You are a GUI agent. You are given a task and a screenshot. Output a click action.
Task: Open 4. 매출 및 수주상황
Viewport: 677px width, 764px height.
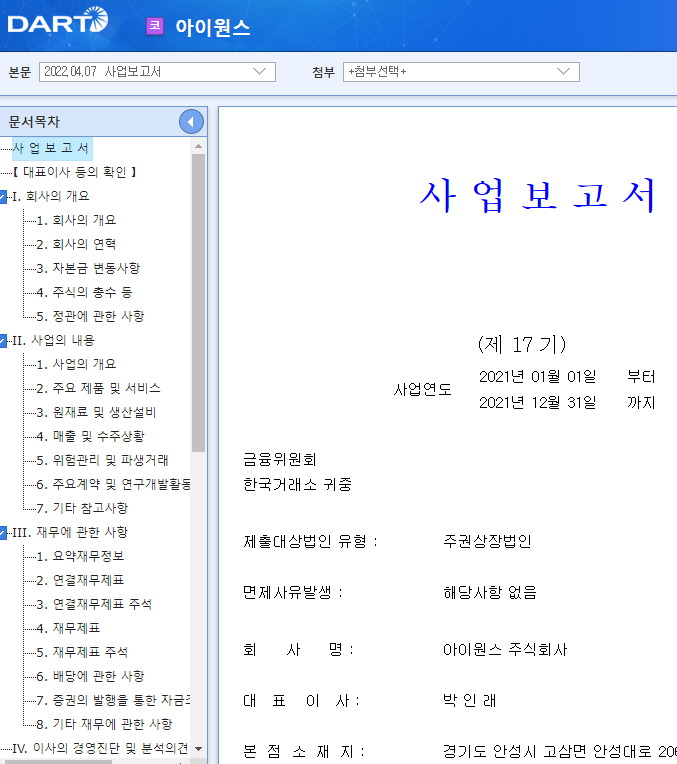pyautogui.click(x=91, y=436)
